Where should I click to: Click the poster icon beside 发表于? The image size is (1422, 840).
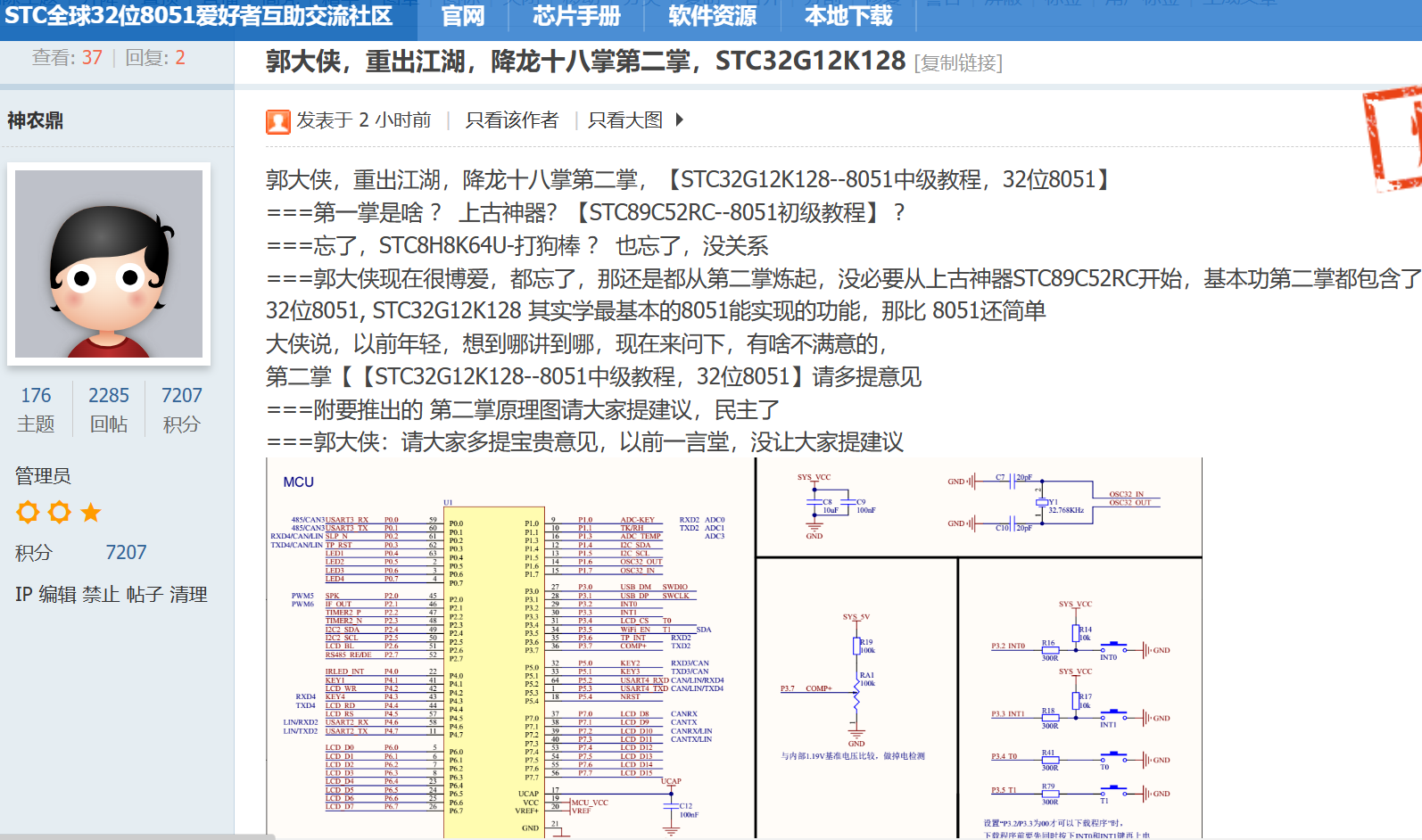tap(277, 121)
